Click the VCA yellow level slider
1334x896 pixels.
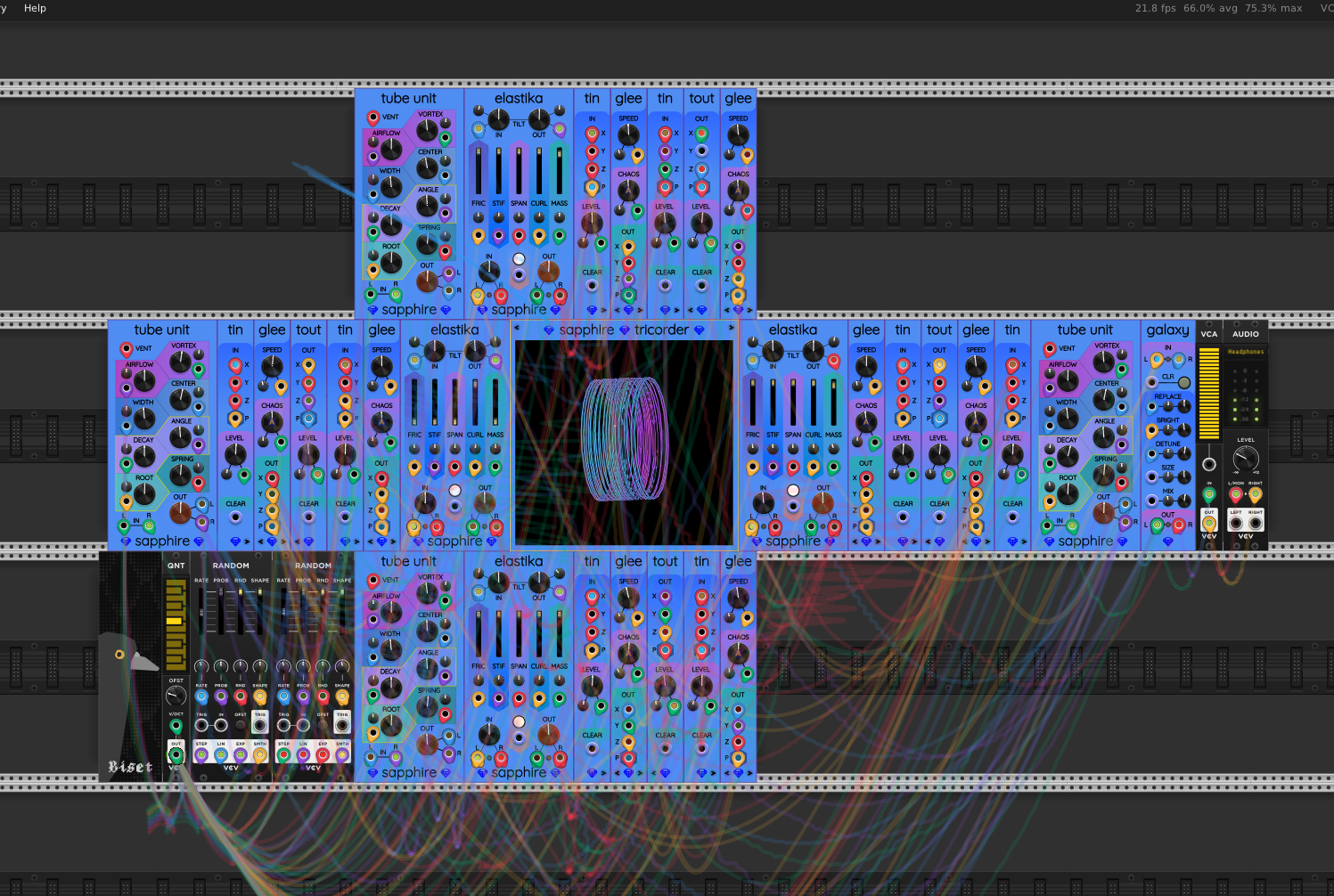[1209, 394]
